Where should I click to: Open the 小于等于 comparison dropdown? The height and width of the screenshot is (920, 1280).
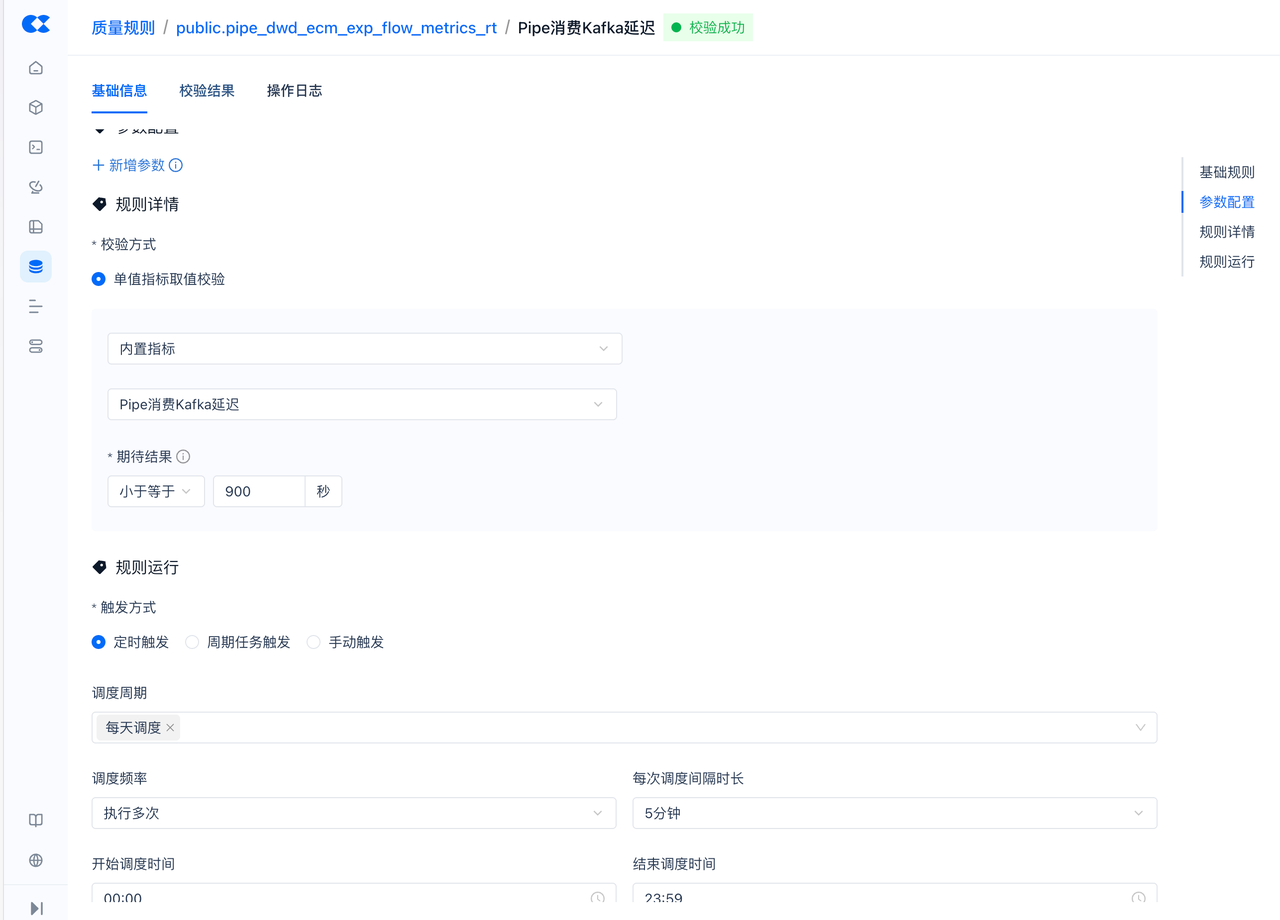click(x=156, y=492)
